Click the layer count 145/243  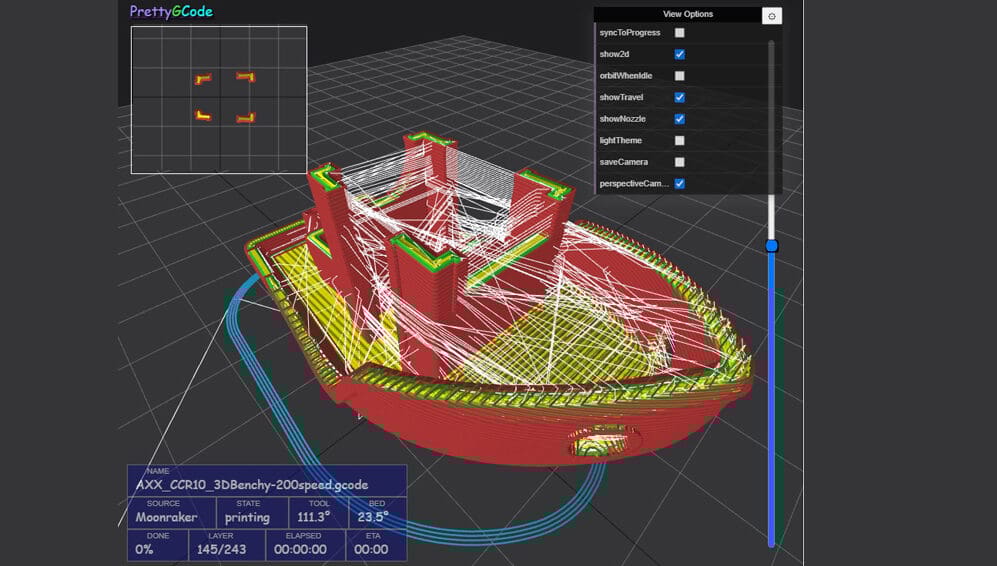pos(221,549)
